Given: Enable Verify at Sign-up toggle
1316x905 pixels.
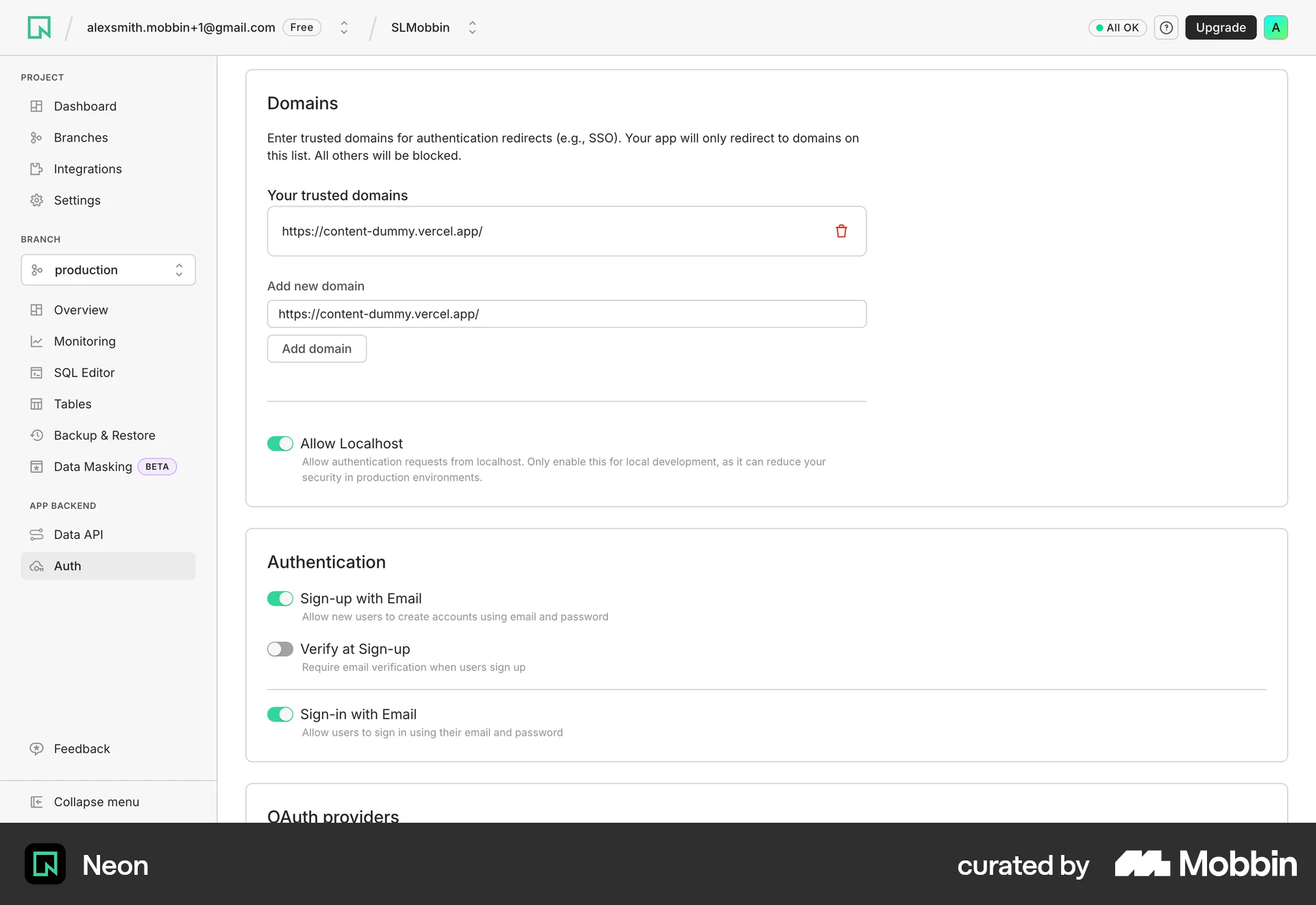Looking at the screenshot, I should tap(280, 649).
